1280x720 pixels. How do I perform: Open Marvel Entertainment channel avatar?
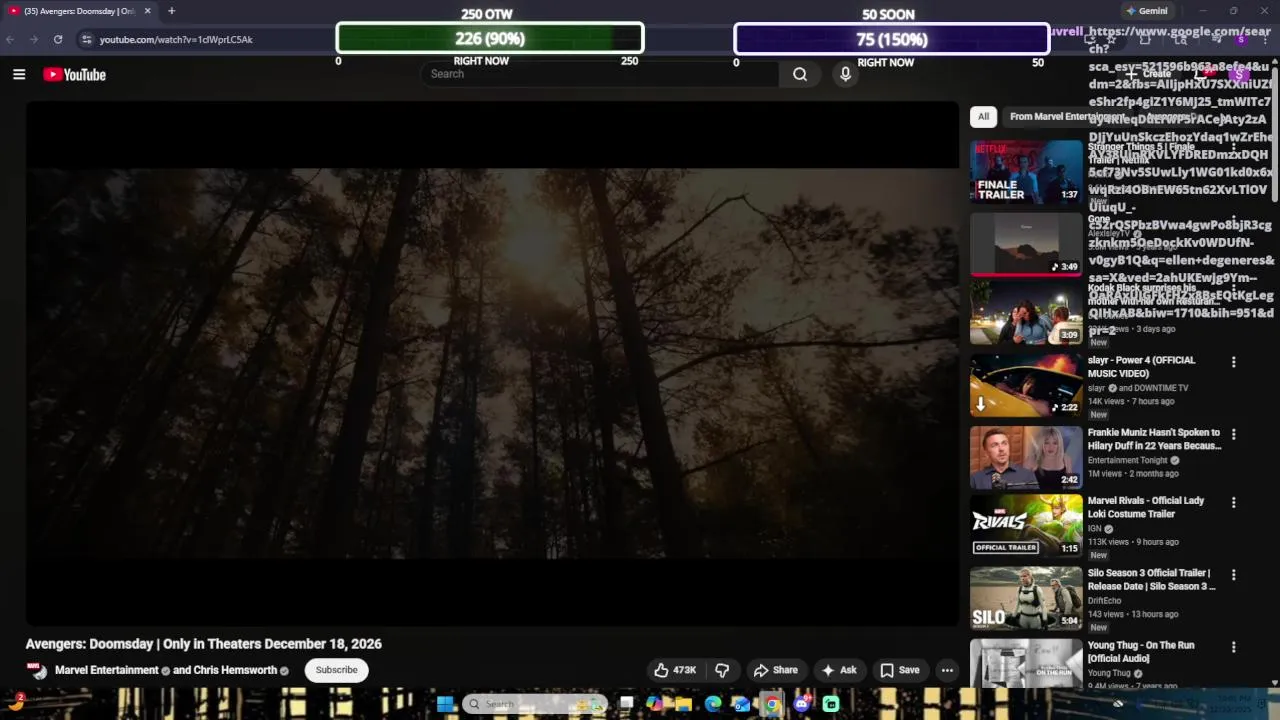point(37,670)
